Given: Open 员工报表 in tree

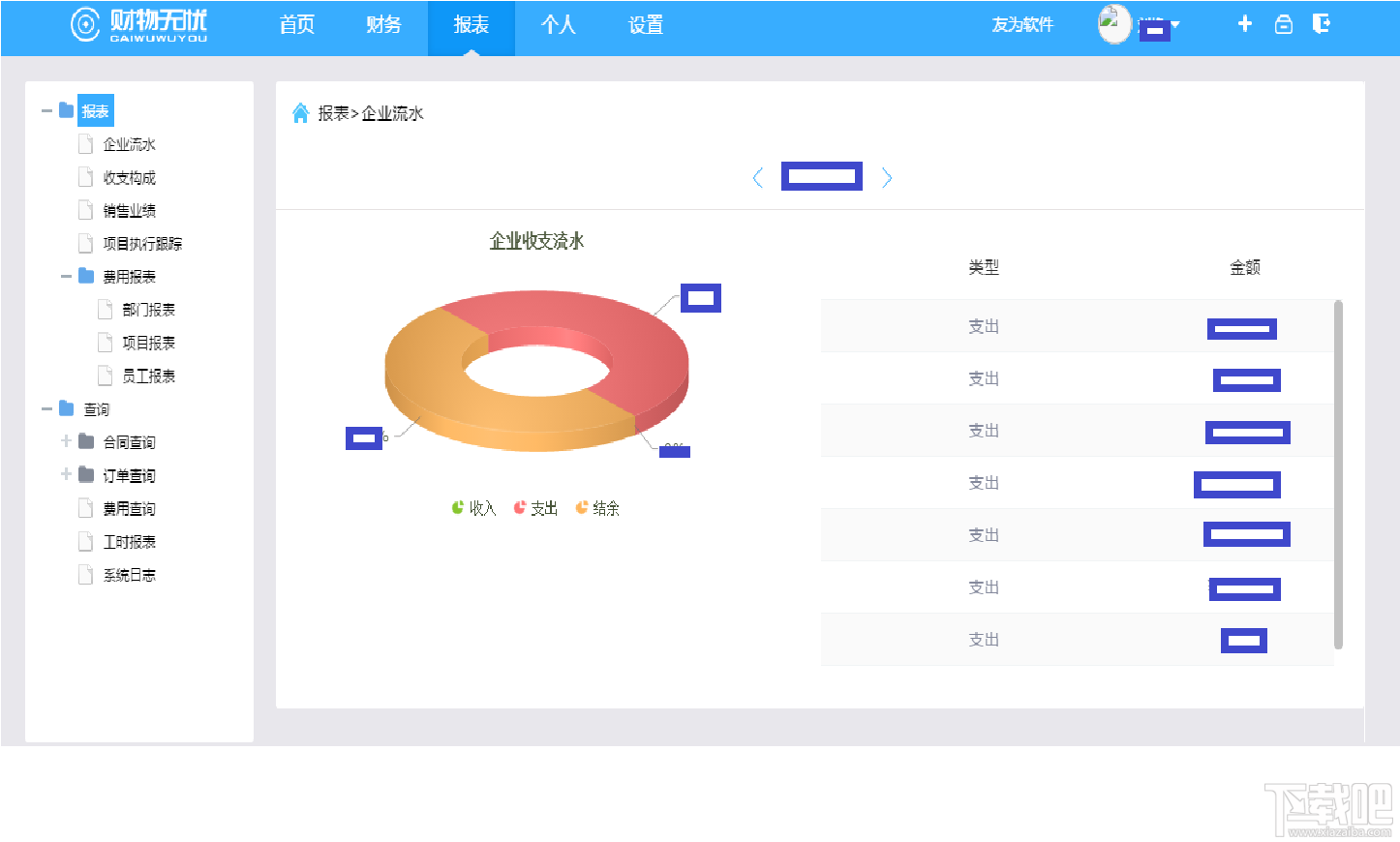Looking at the screenshot, I should coord(149,376).
